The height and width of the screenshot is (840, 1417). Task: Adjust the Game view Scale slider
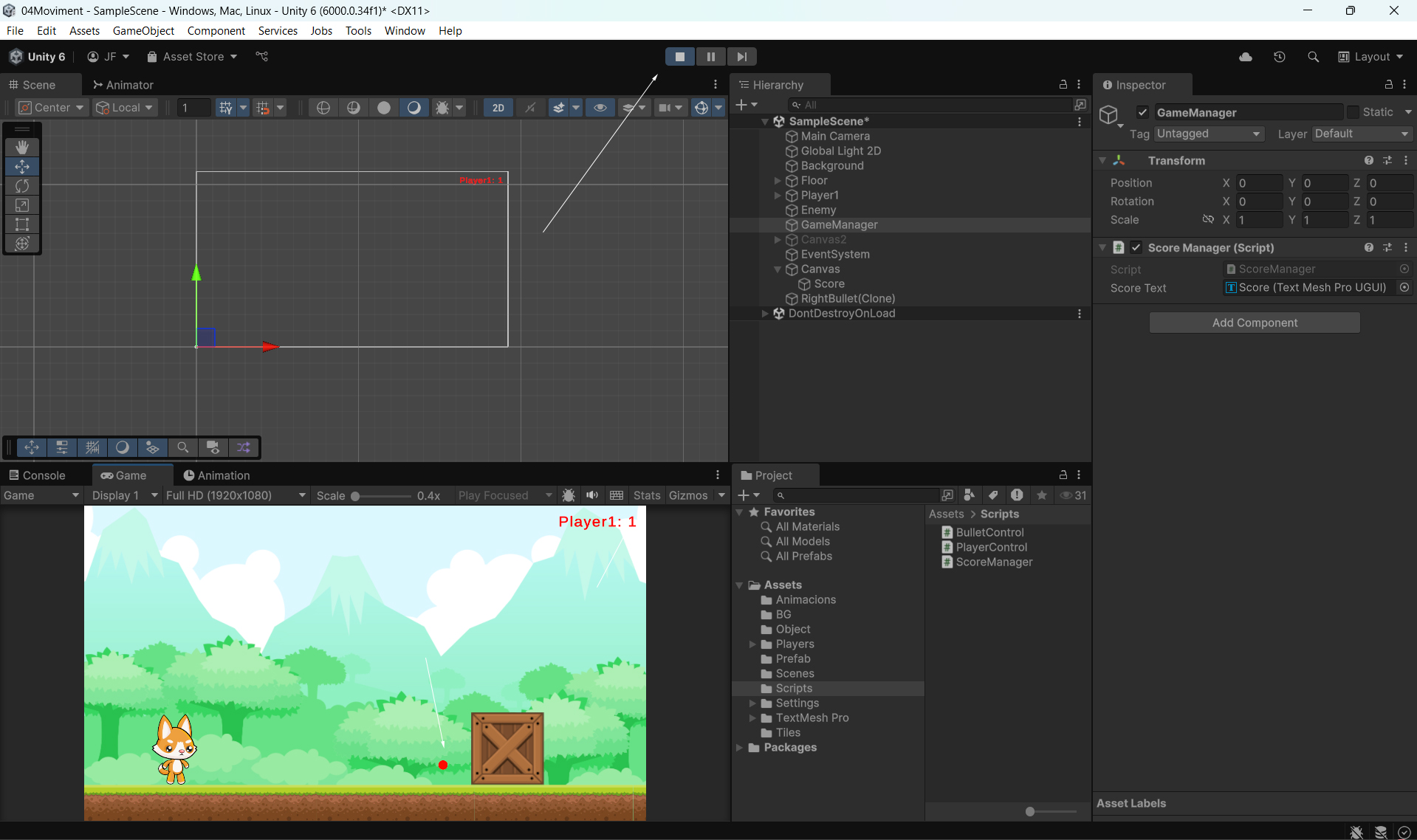[x=356, y=496]
